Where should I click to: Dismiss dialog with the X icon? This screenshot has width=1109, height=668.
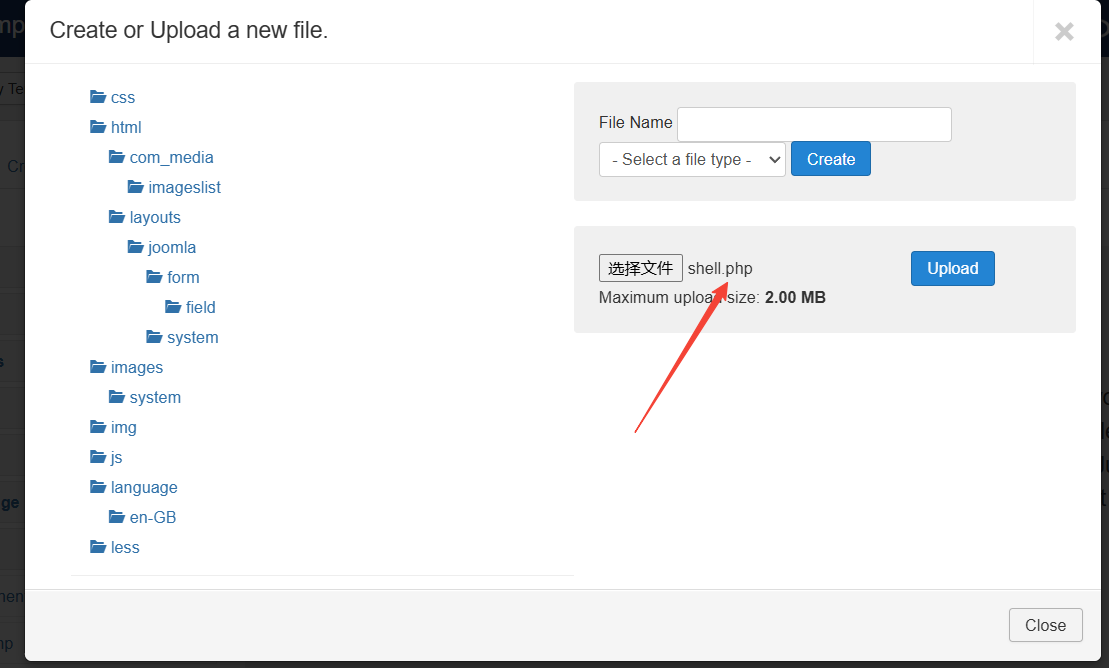coord(1064,31)
